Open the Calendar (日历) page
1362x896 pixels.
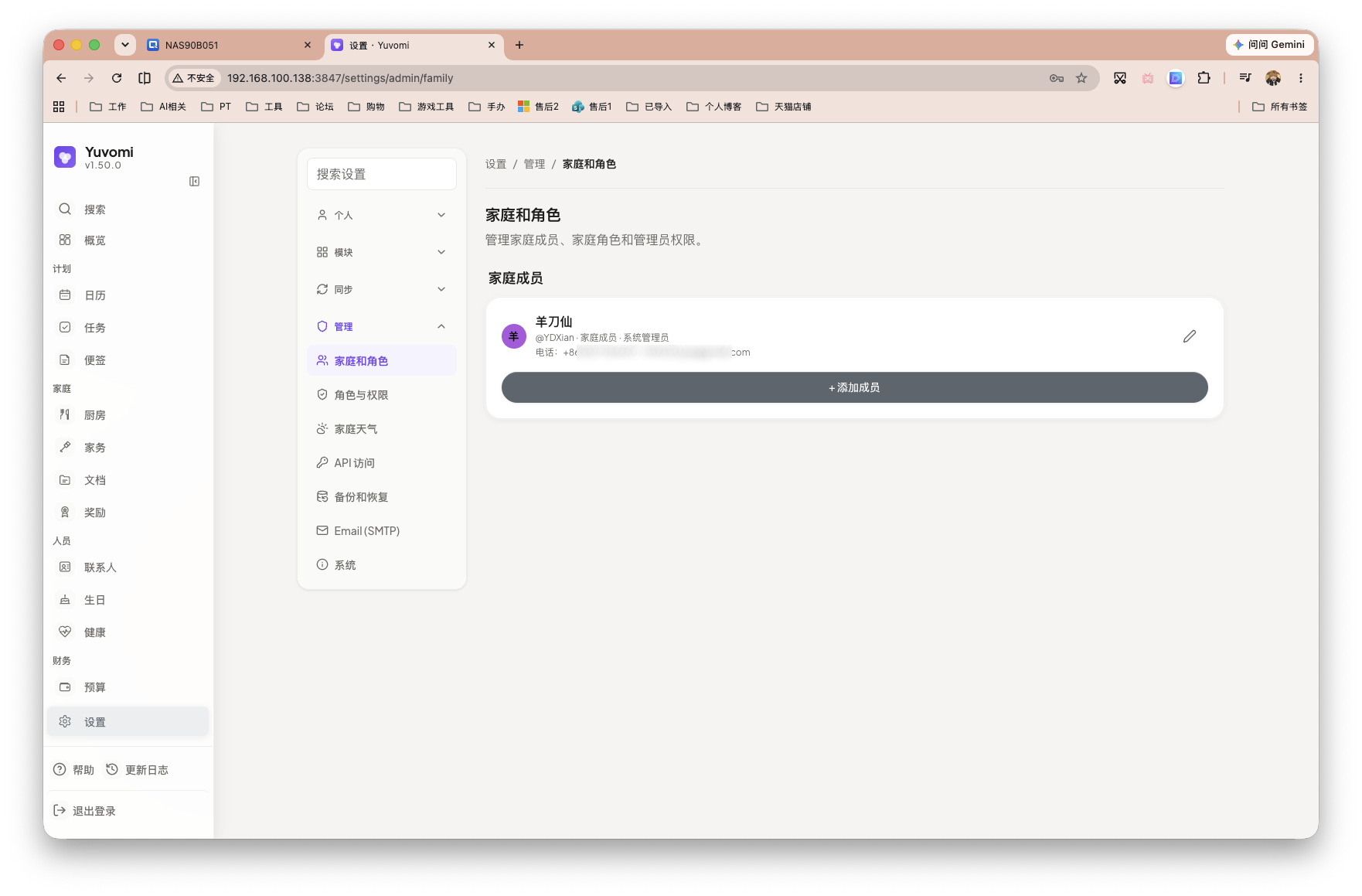click(x=128, y=295)
